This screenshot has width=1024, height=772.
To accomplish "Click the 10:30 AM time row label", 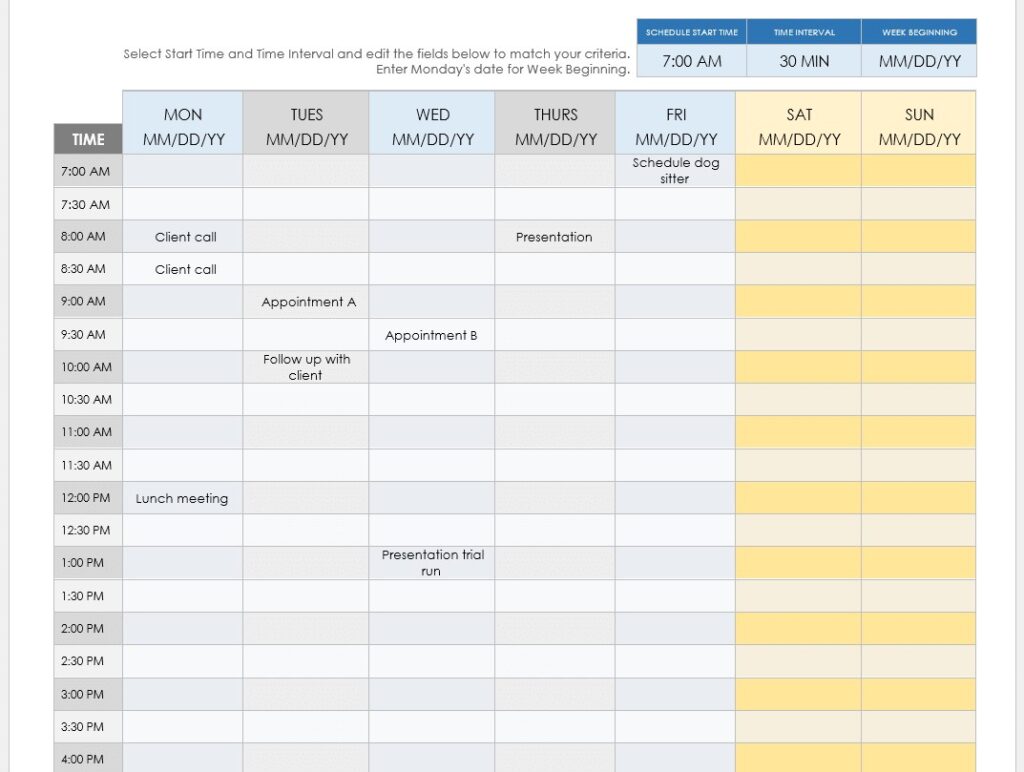I will point(88,400).
